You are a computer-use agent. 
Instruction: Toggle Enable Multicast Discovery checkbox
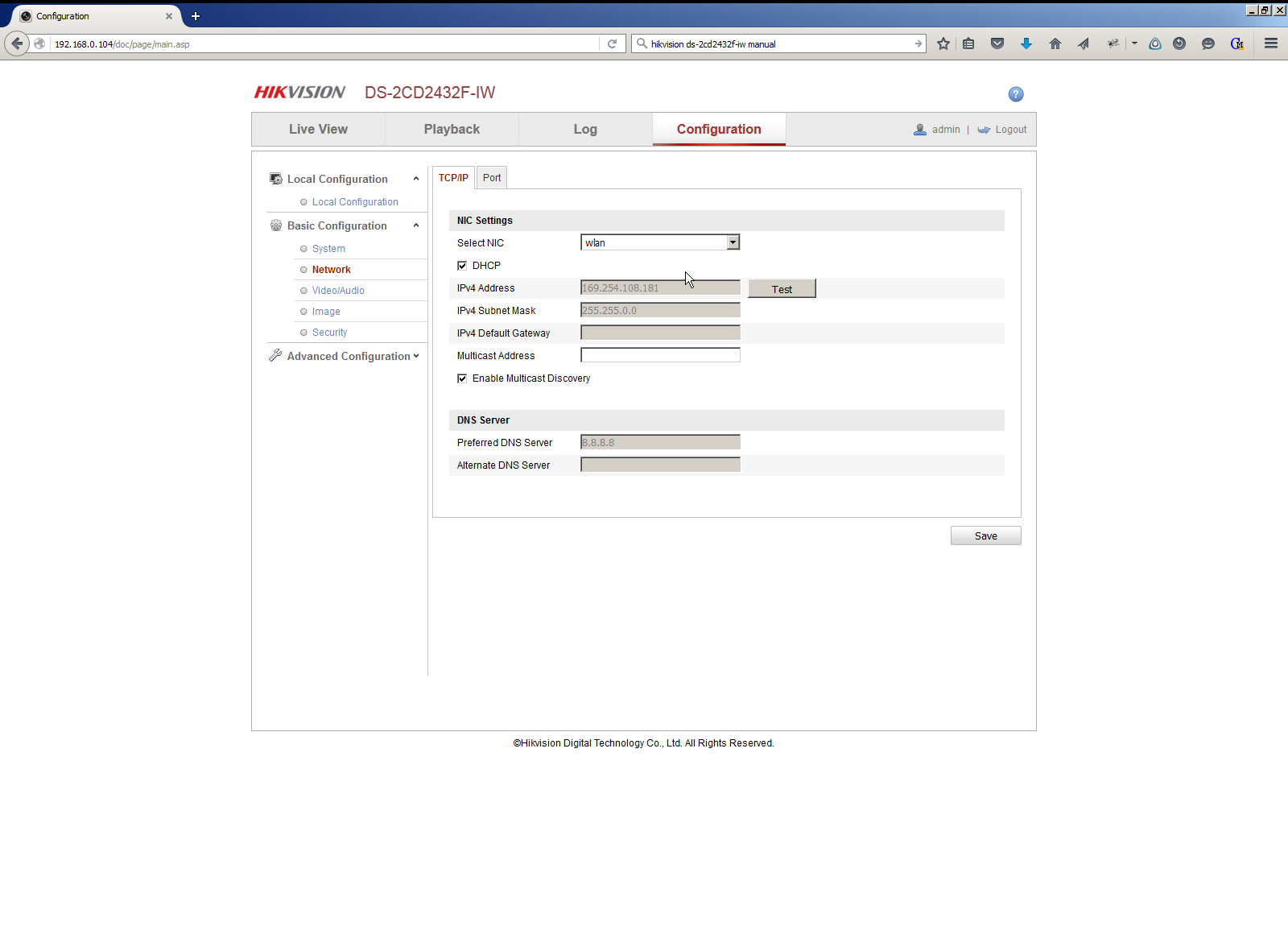462,378
